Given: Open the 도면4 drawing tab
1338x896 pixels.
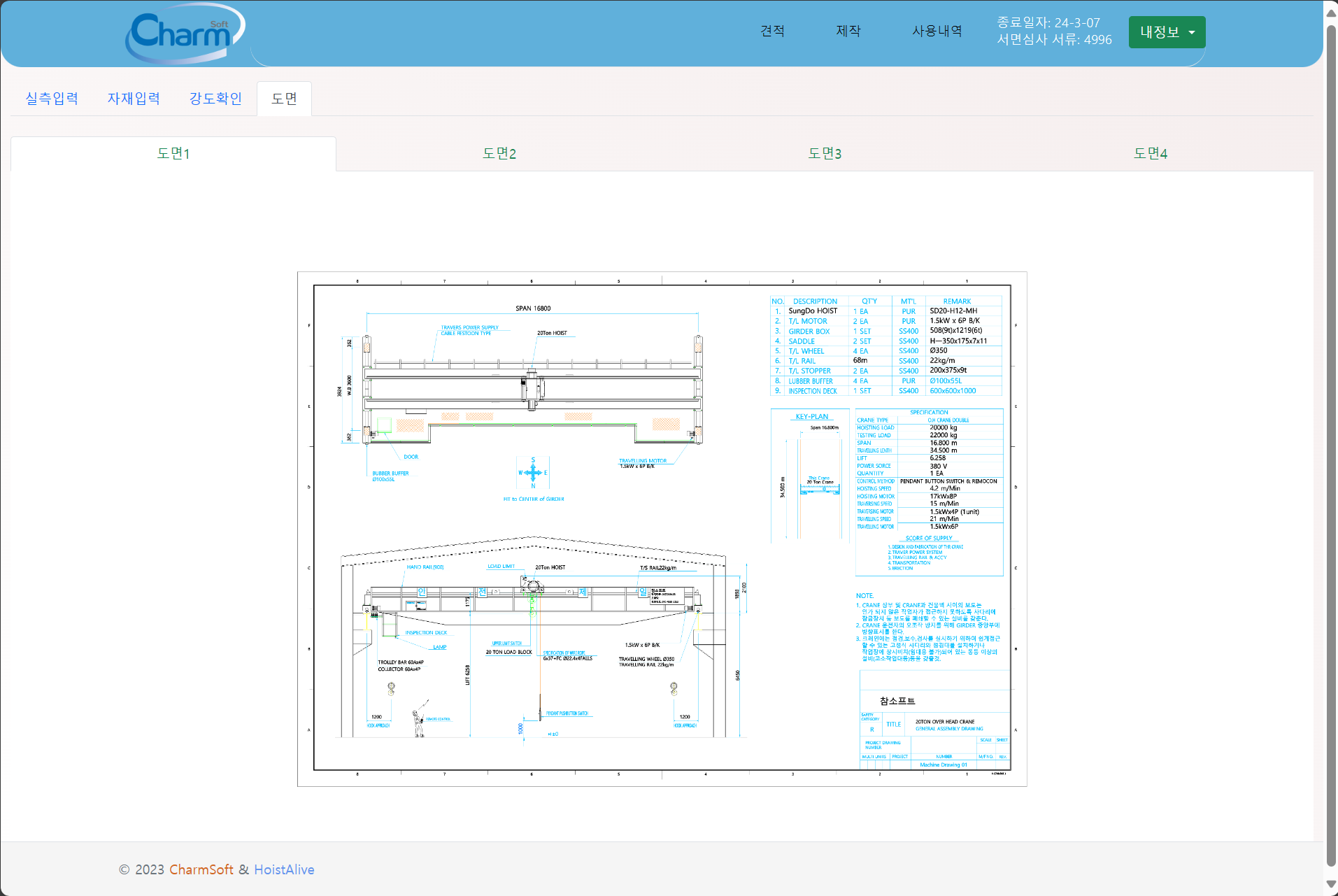Looking at the screenshot, I should 1151,154.
